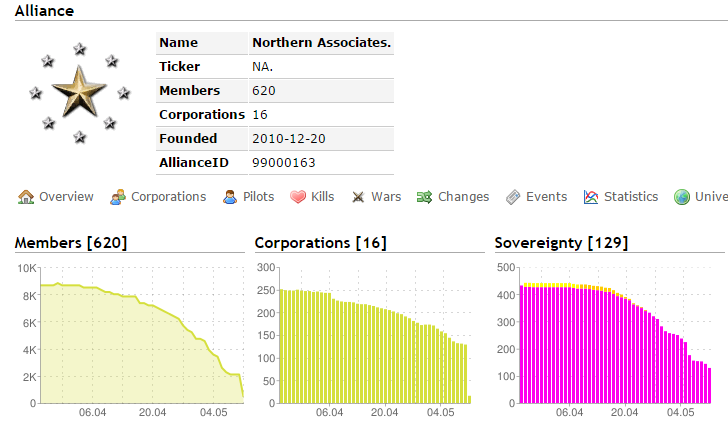Click the Overview house icon
This screenshot has width=728, height=435.
pos(26,197)
